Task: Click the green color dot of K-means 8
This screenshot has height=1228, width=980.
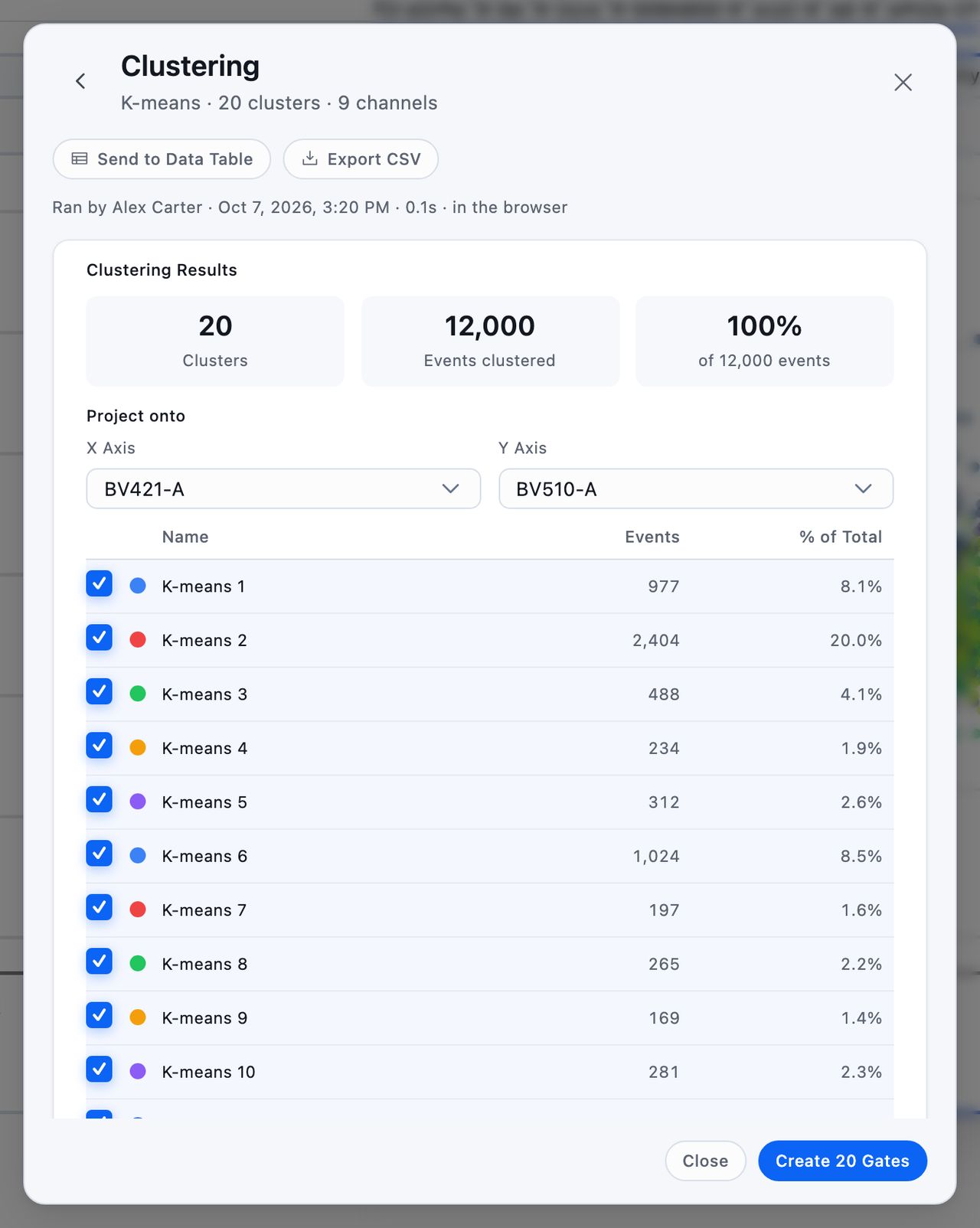Action: click(x=138, y=963)
